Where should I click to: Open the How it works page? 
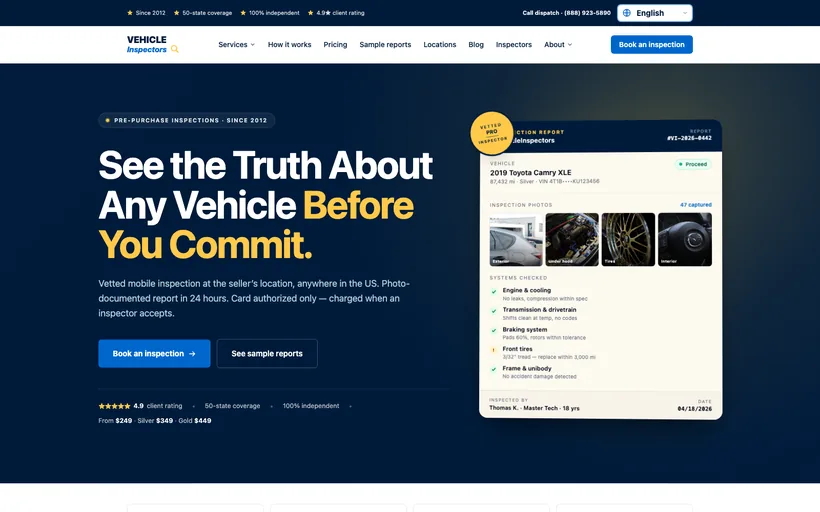pos(289,44)
